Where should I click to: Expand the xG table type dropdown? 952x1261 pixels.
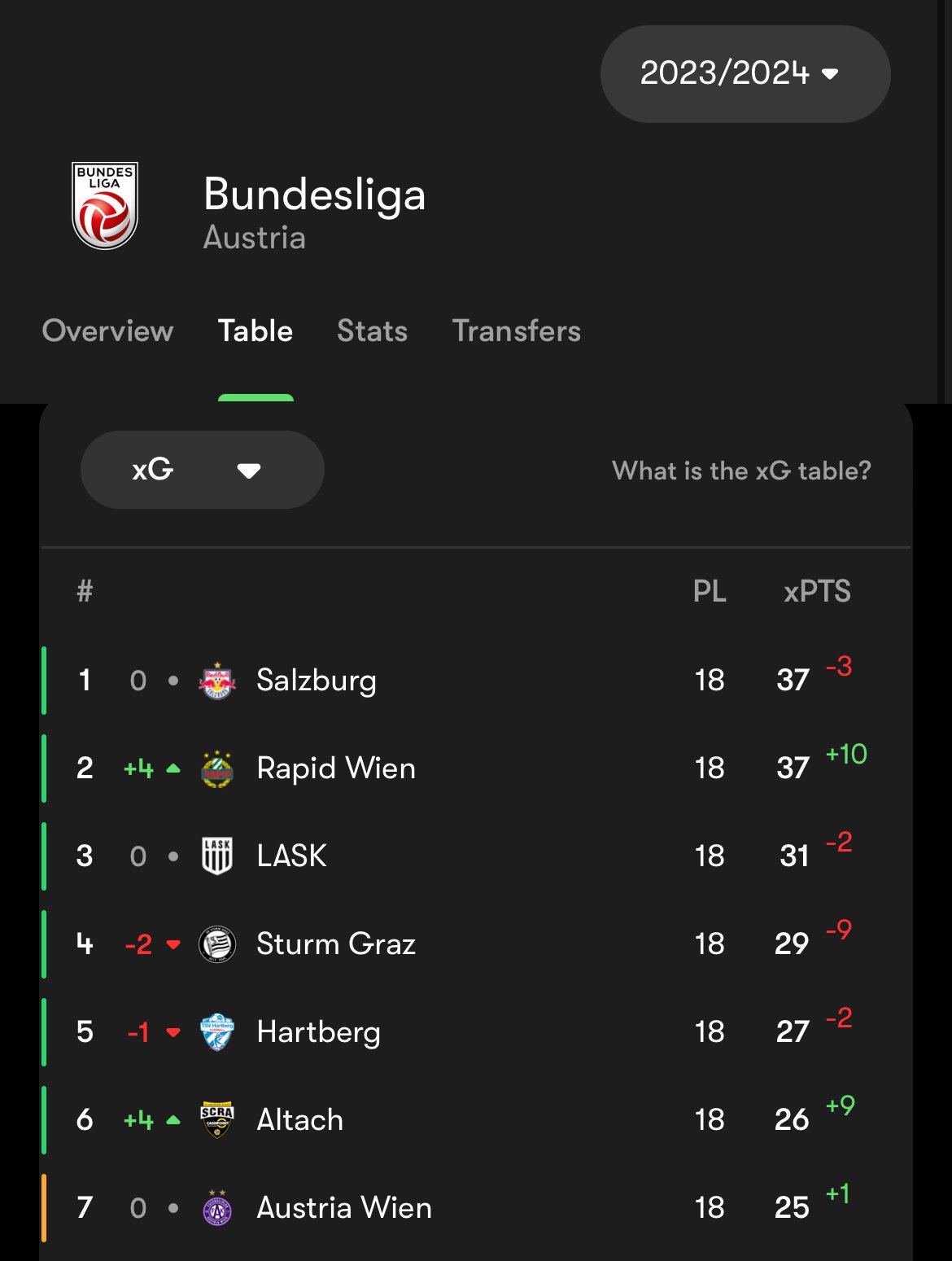(203, 470)
